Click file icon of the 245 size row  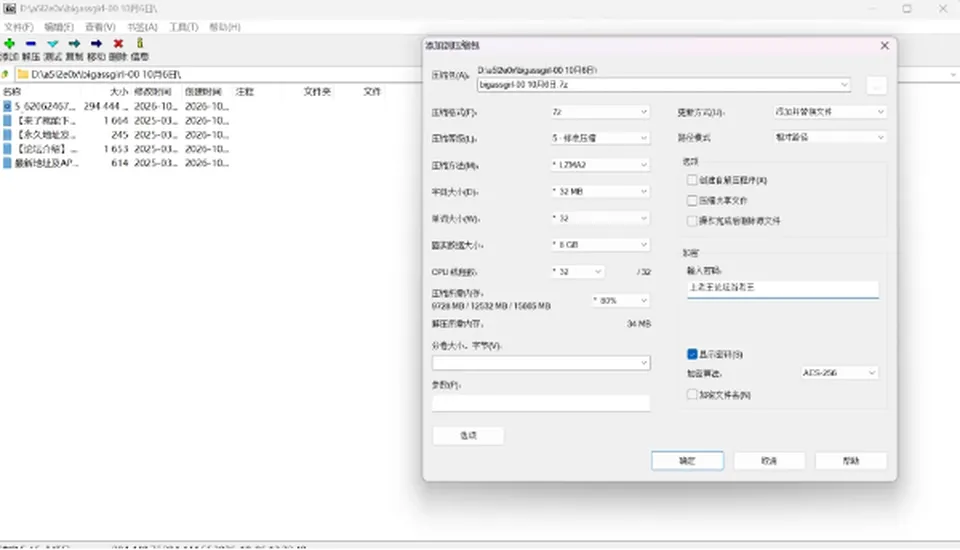7,135
